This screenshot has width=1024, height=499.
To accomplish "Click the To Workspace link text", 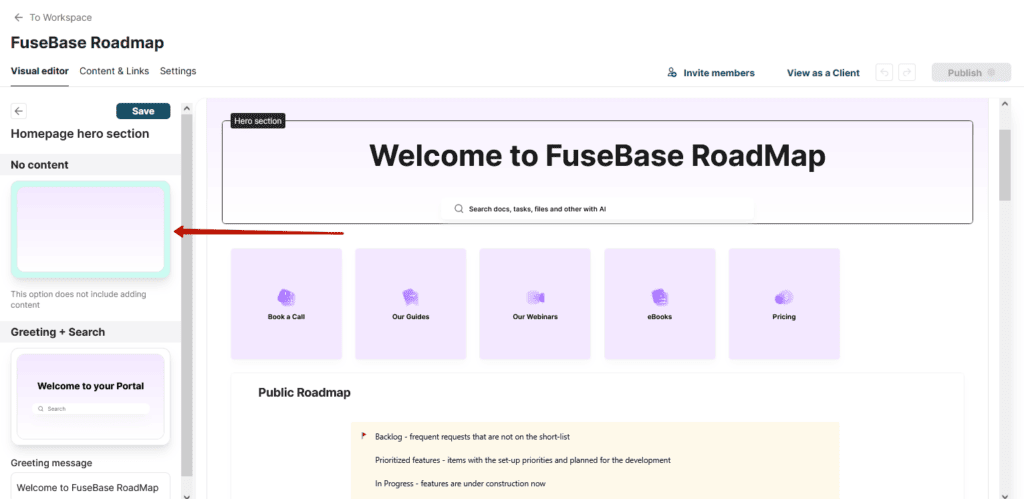I will pyautogui.click(x=61, y=18).
